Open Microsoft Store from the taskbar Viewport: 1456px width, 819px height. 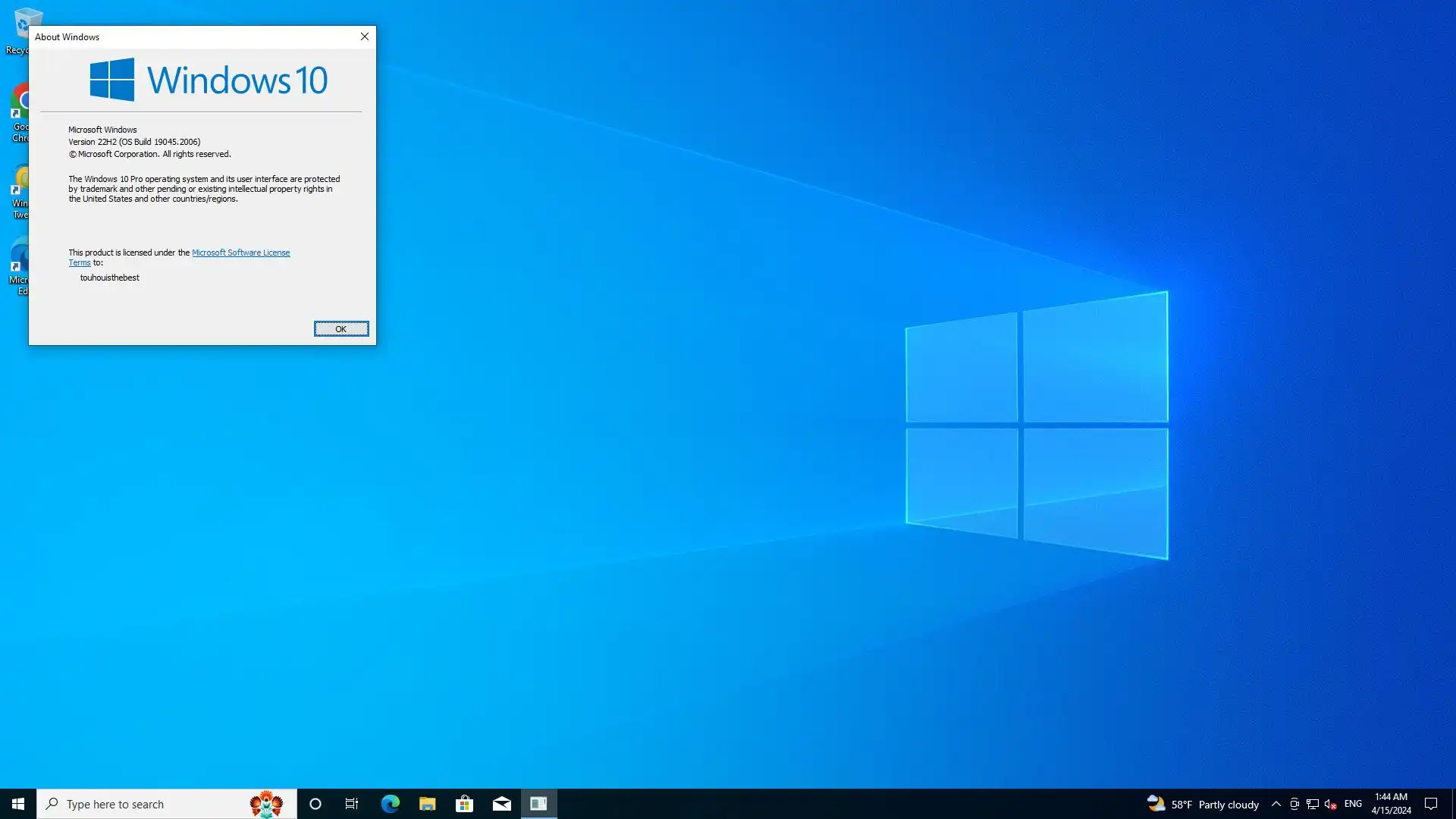(464, 804)
